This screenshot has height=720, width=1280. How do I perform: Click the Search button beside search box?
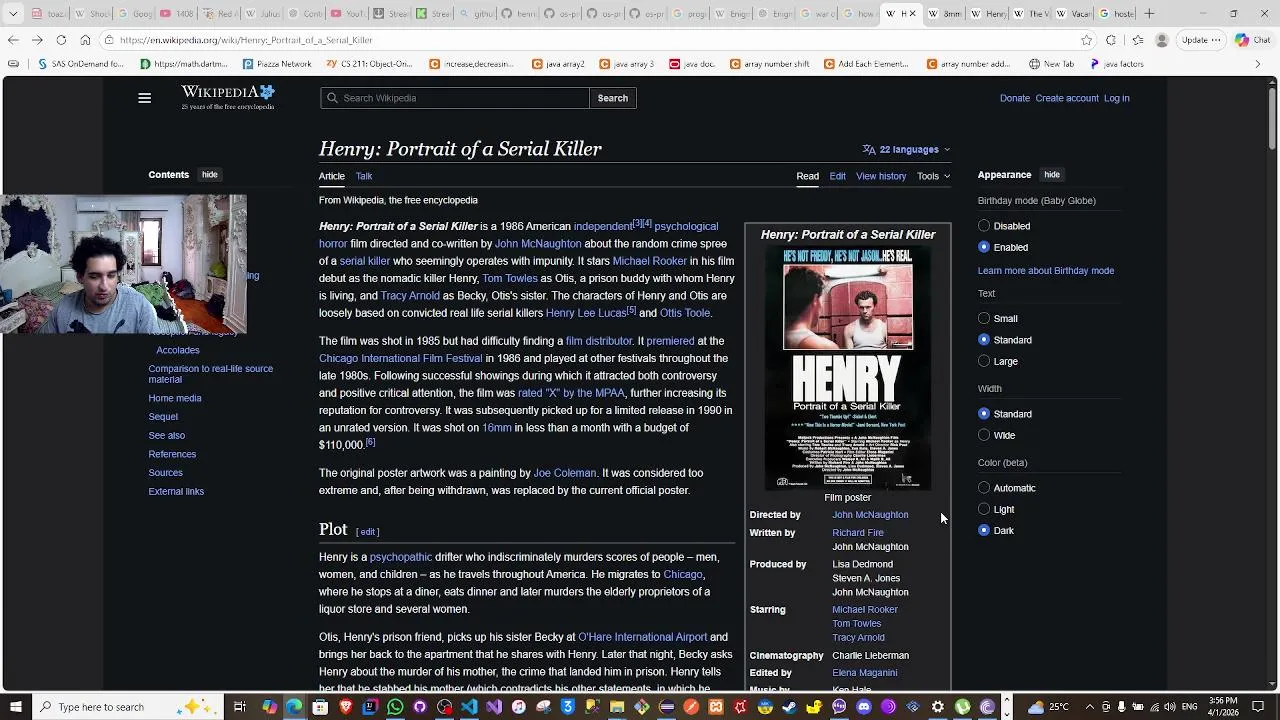[x=613, y=98]
